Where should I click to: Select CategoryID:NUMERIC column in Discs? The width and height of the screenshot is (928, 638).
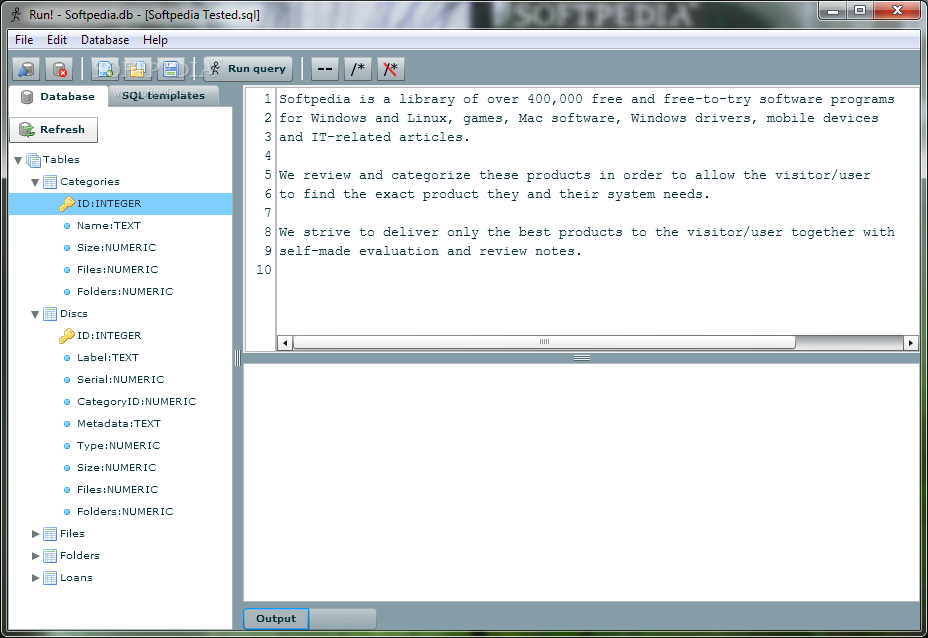click(137, 401)
